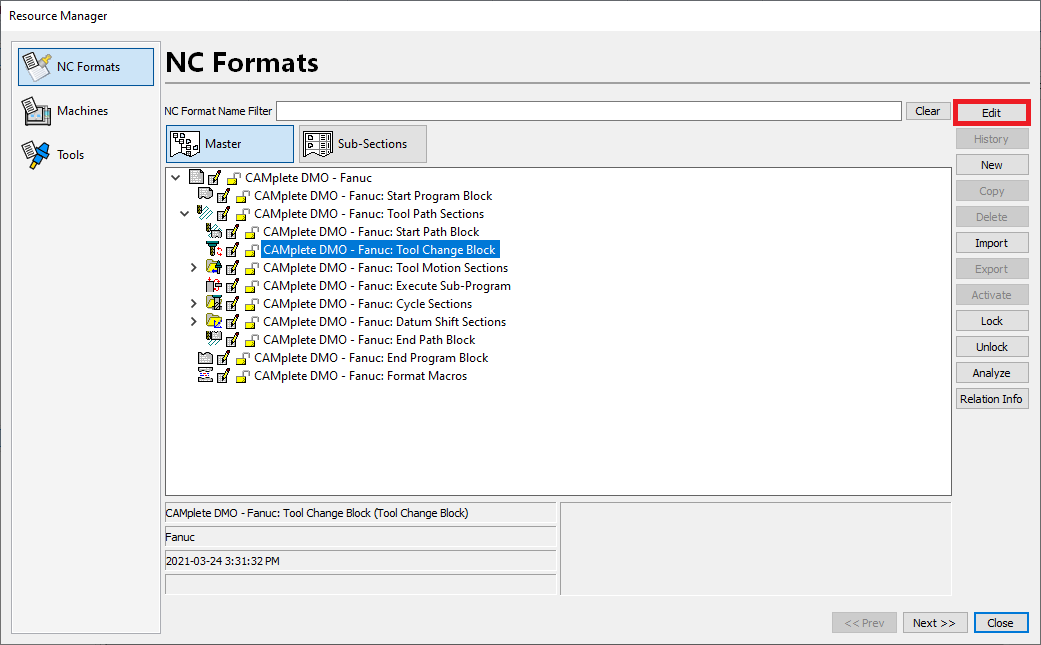
Task: Click inside the NC Format Name Filter field
Action: click(x=590, y=111)
